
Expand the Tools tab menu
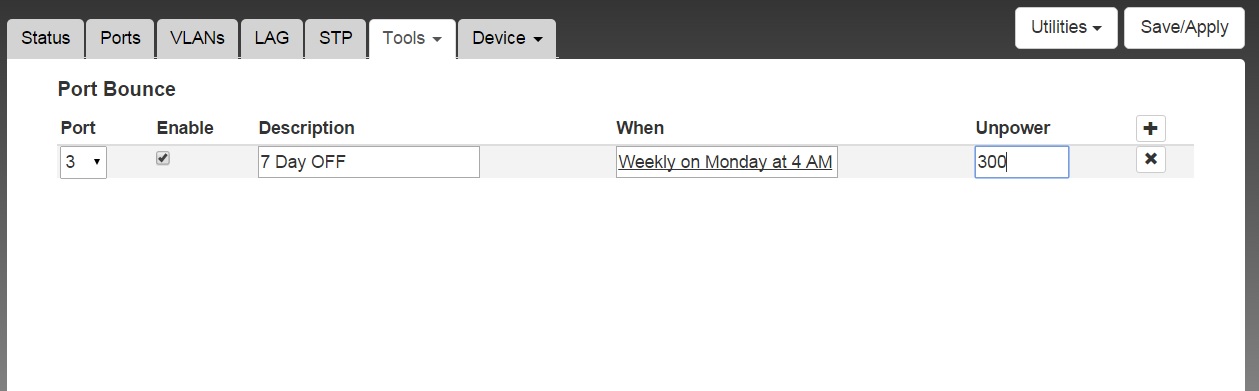tap(412, 39)
